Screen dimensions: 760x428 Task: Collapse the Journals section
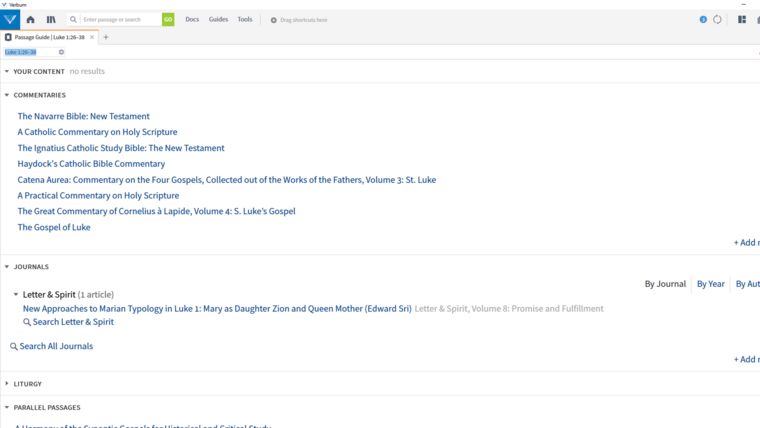pyautogui.click(x=7, y=267)
